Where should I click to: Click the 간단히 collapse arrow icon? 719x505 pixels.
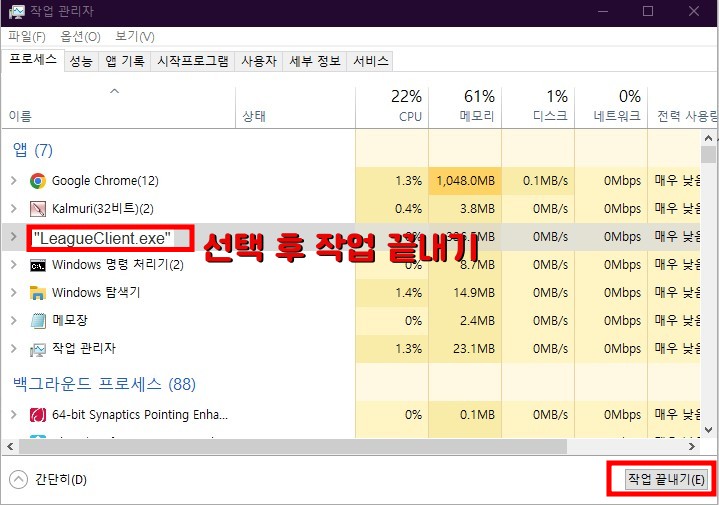(x=18, y=480)
